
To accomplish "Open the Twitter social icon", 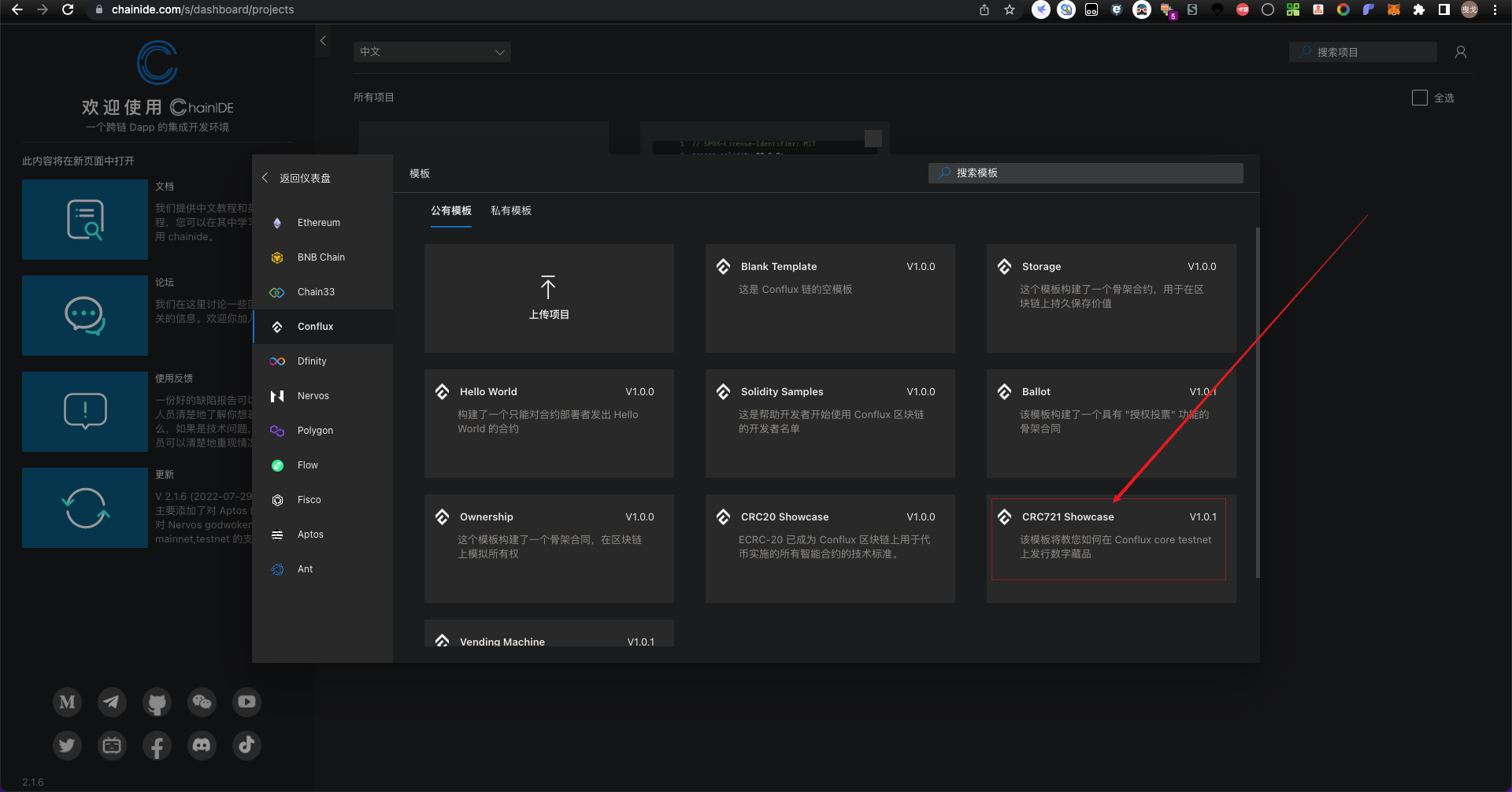I will click(68, 745).
